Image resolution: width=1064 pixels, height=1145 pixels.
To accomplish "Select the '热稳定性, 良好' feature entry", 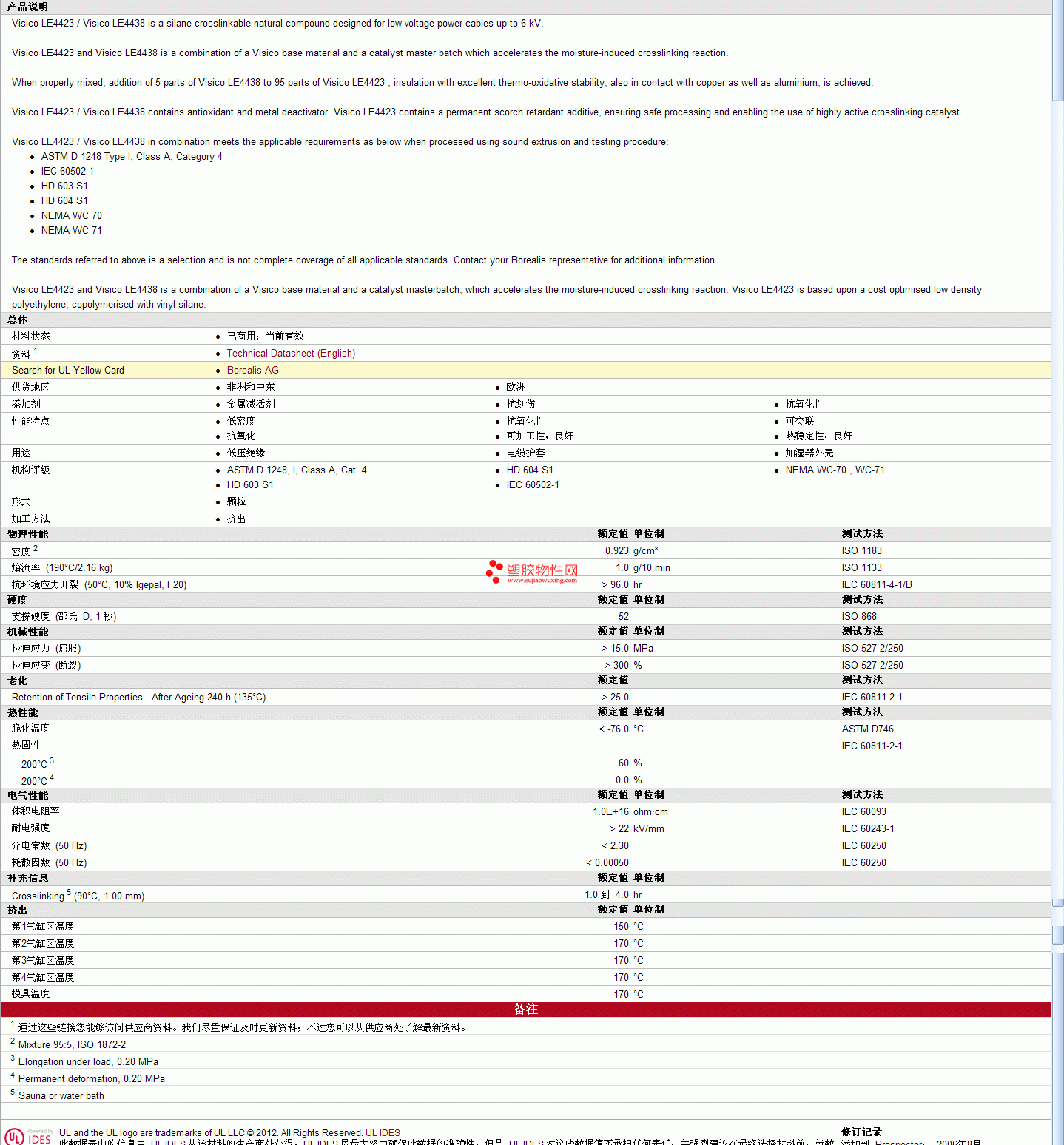I will tap(819, 436).
